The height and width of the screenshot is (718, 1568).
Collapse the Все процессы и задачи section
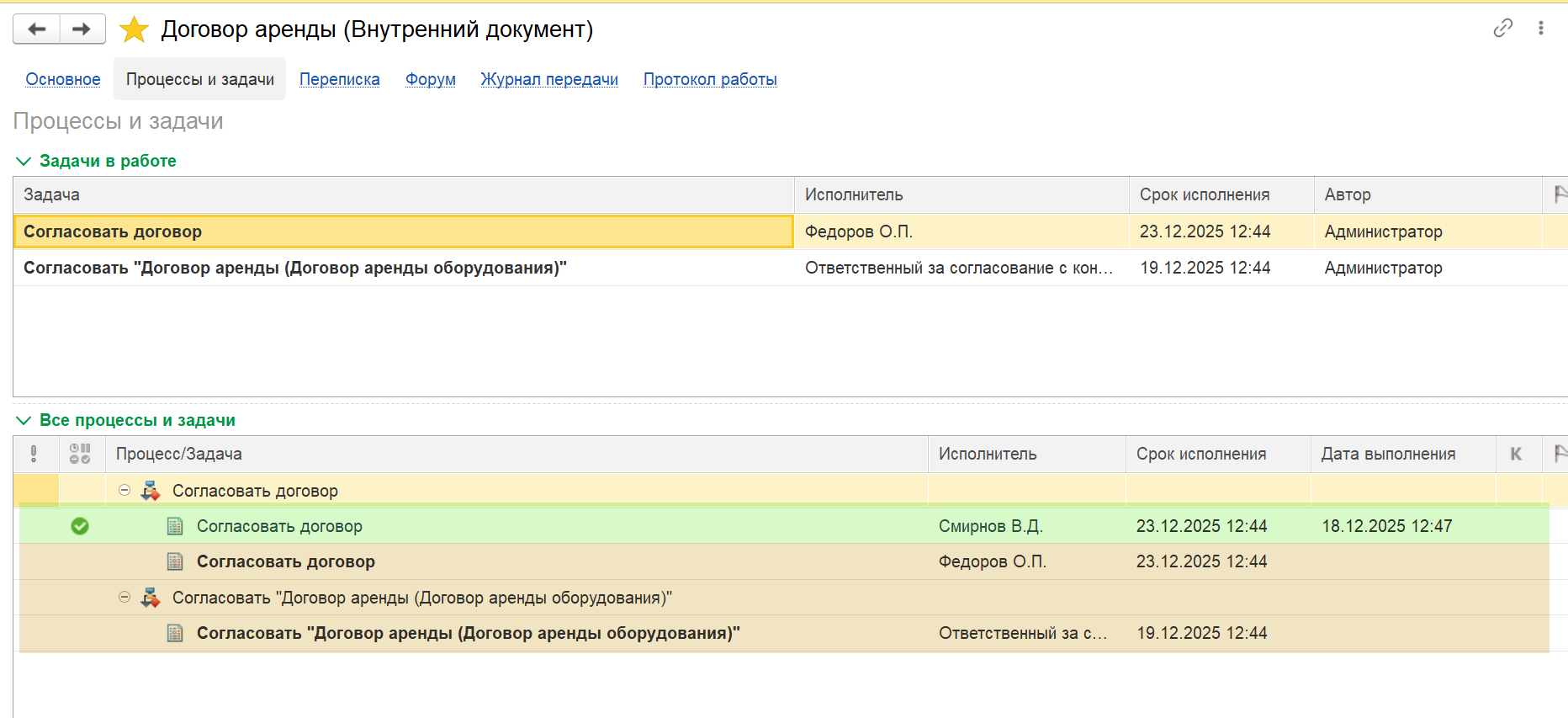point(24,420)
